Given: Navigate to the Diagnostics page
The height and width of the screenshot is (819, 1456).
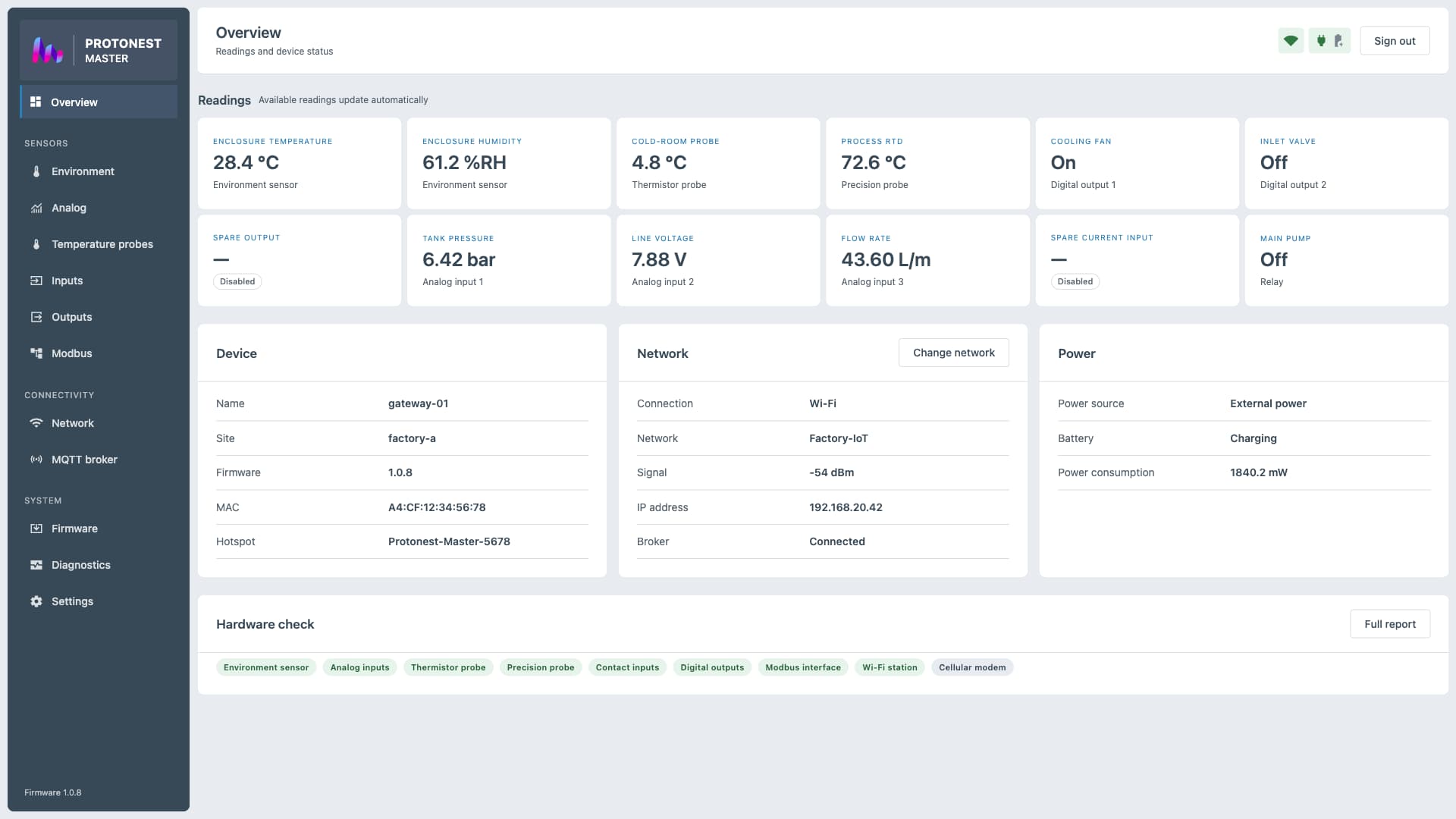Looking at the screenshot, I should pyautogui.click(x=99, y=565).
